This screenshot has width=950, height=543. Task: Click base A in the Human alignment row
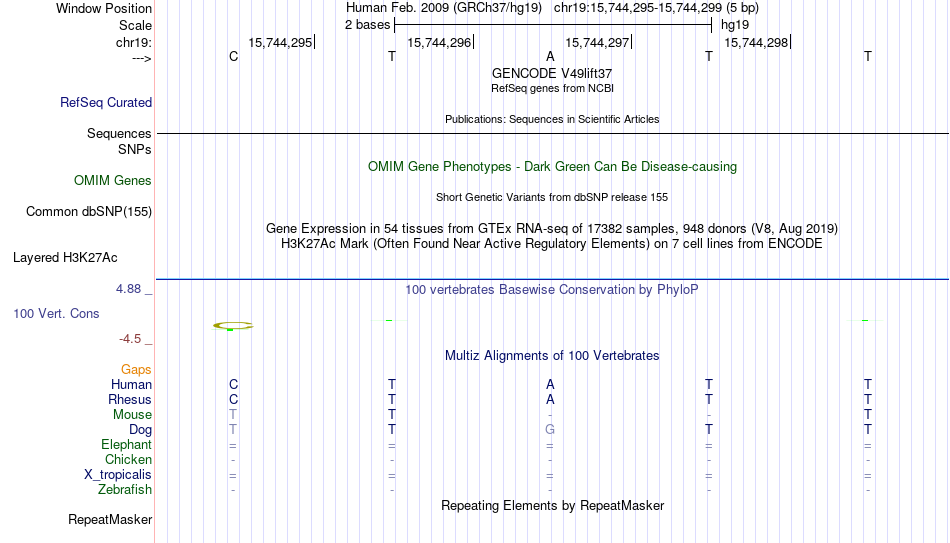(550, 384)
